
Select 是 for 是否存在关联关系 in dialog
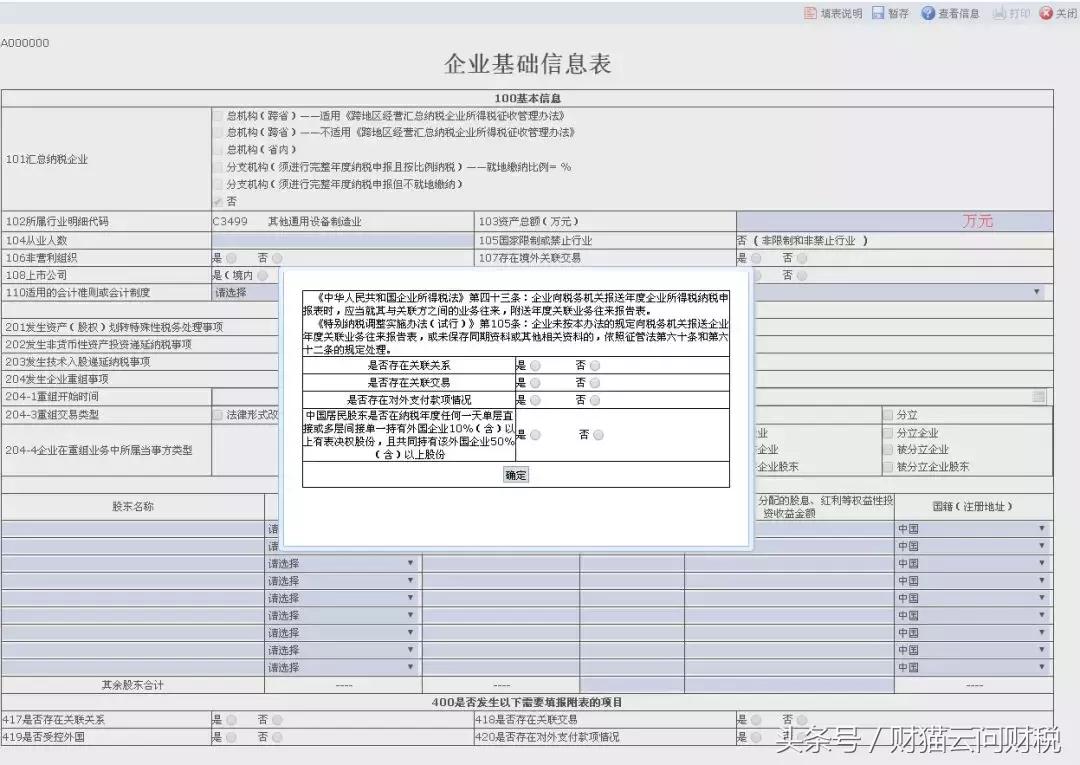click(534, 366)
